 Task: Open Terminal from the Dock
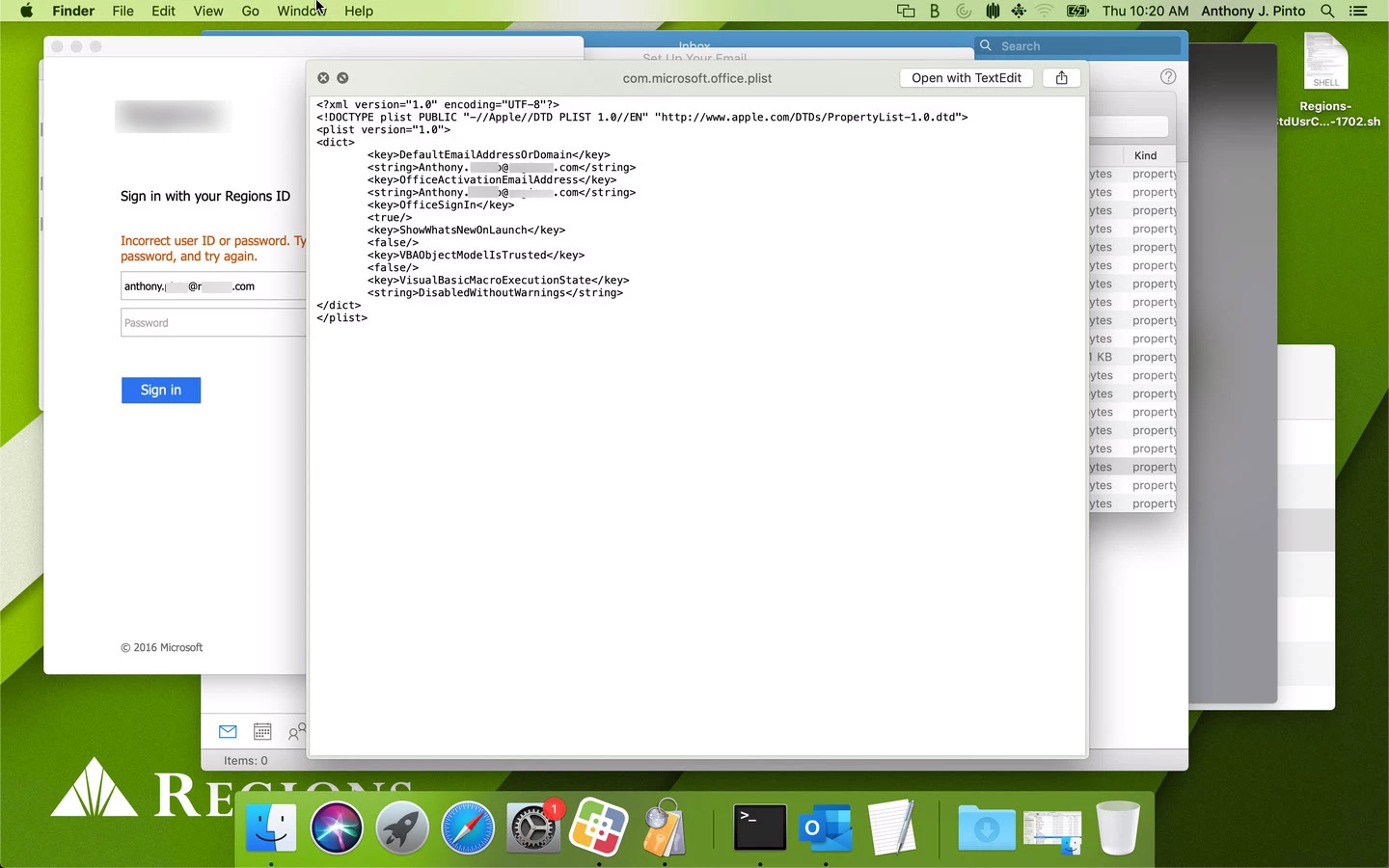tap(760, 828)
